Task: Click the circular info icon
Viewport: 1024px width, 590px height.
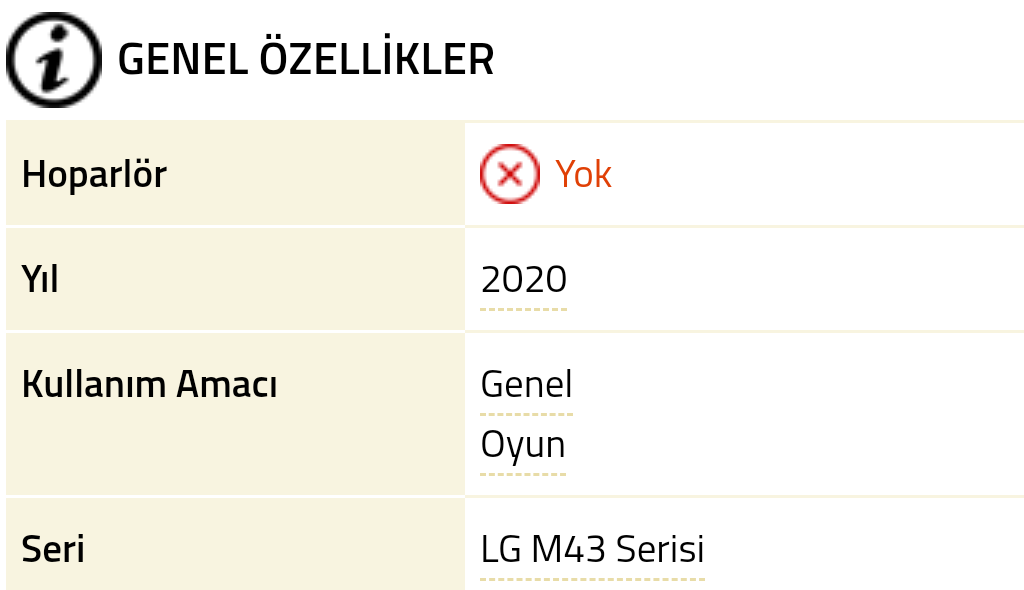Action: (53, 60)
